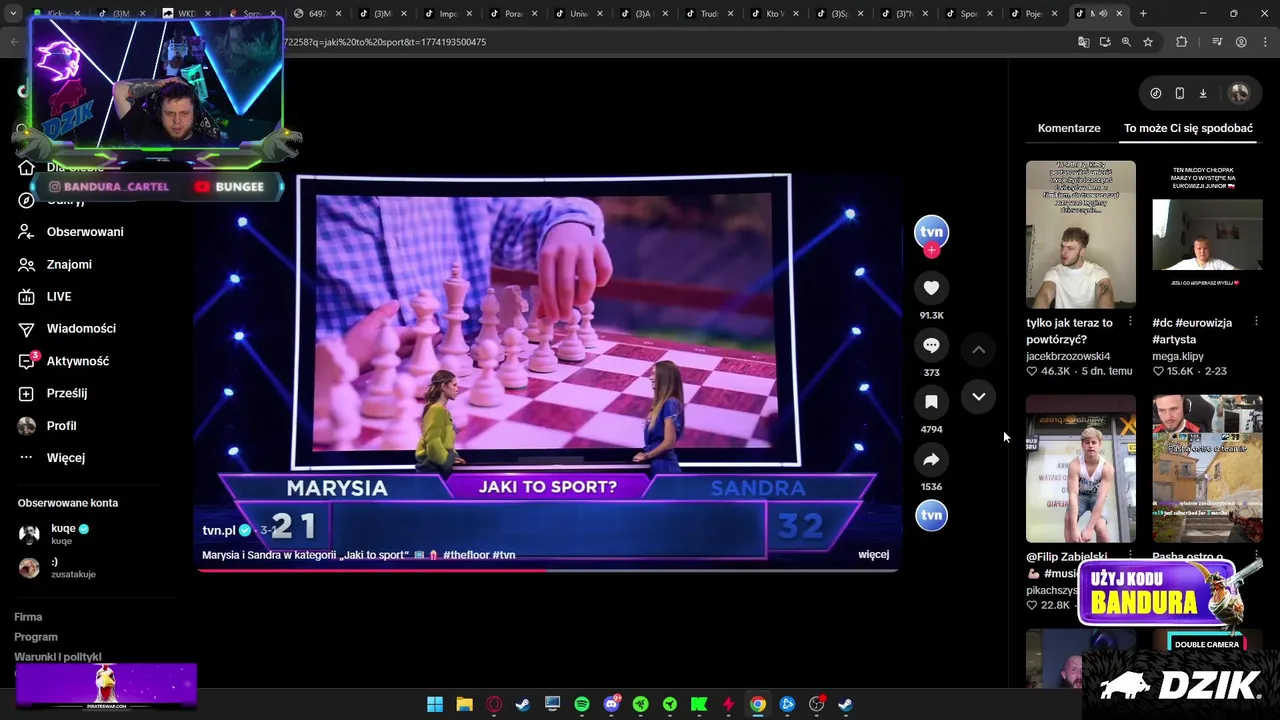Click the tvn.pl author name on video
The width and height of the screenshot is (1280, 720).
click(219, 530)
